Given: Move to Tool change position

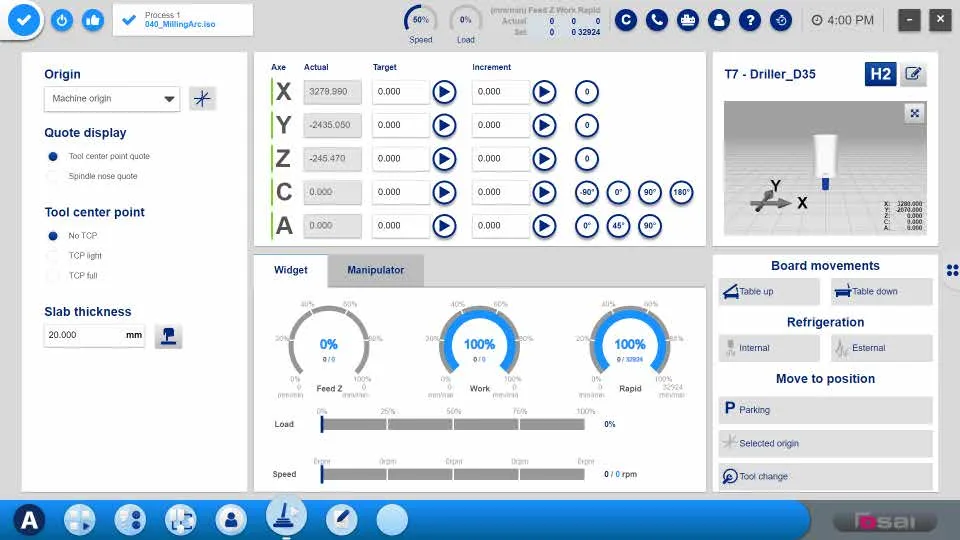Looking at the screenshot, I should coord(825,476).
